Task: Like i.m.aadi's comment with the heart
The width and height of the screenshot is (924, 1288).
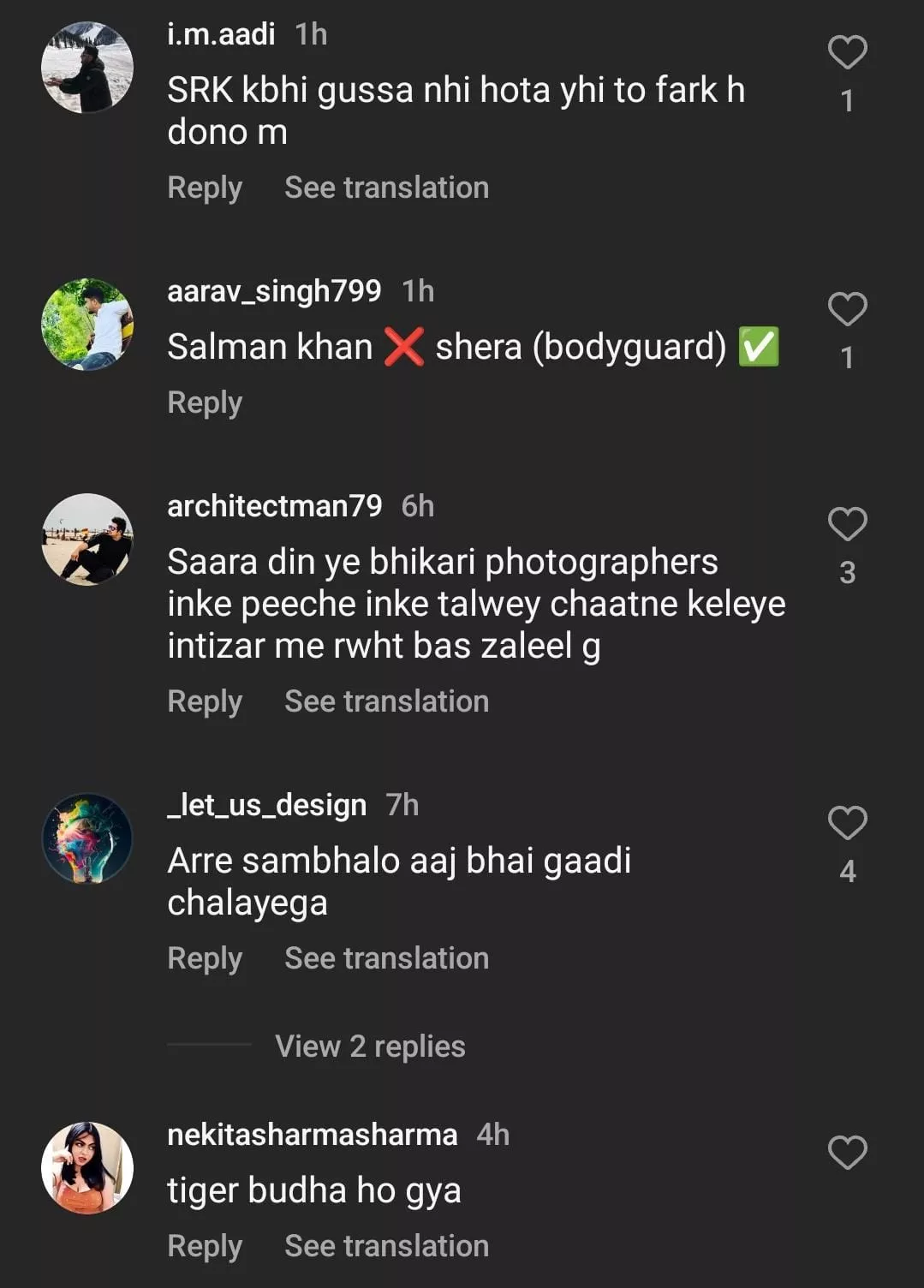Action: [847, 53]
